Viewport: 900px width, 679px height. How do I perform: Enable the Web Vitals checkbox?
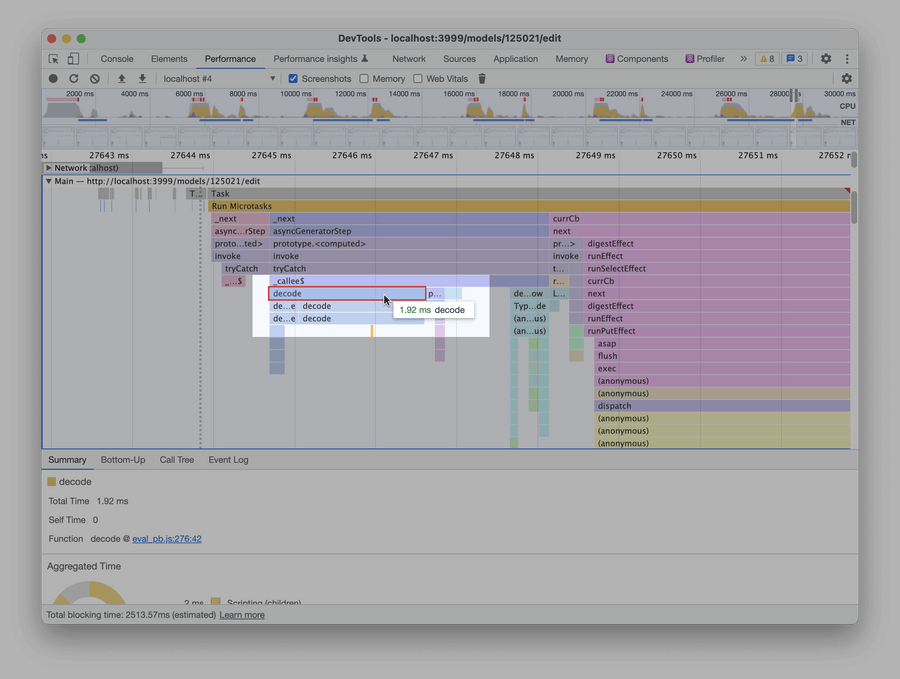click(418, 79)
